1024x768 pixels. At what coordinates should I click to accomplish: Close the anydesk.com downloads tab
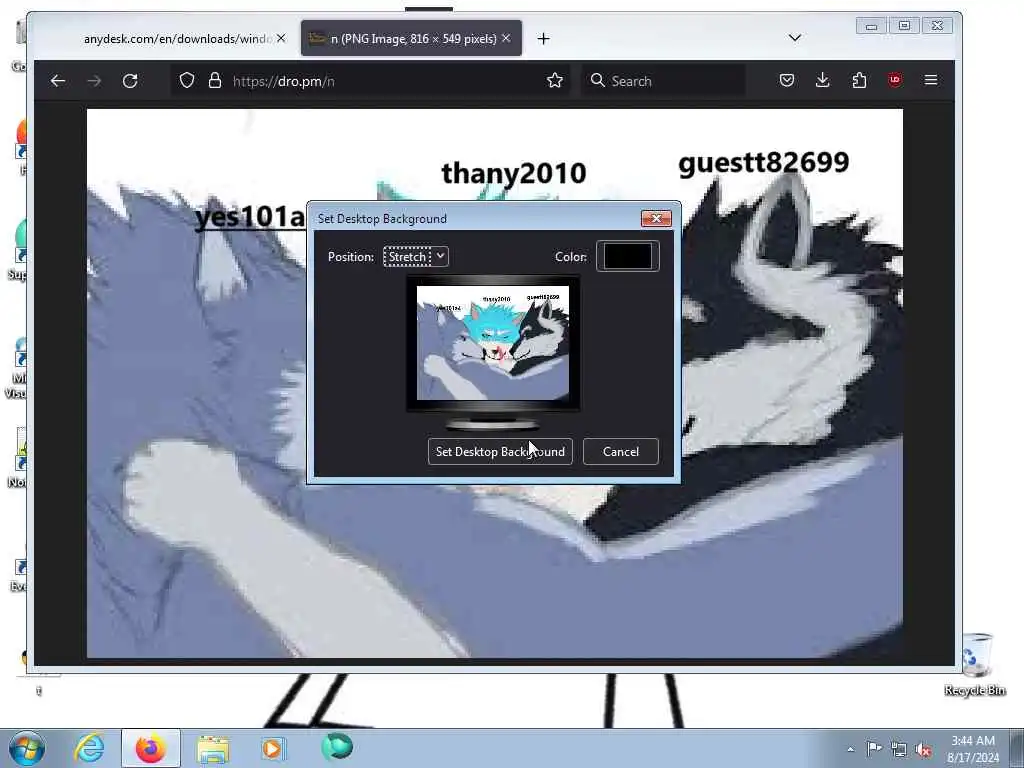(x=281, y=39)
